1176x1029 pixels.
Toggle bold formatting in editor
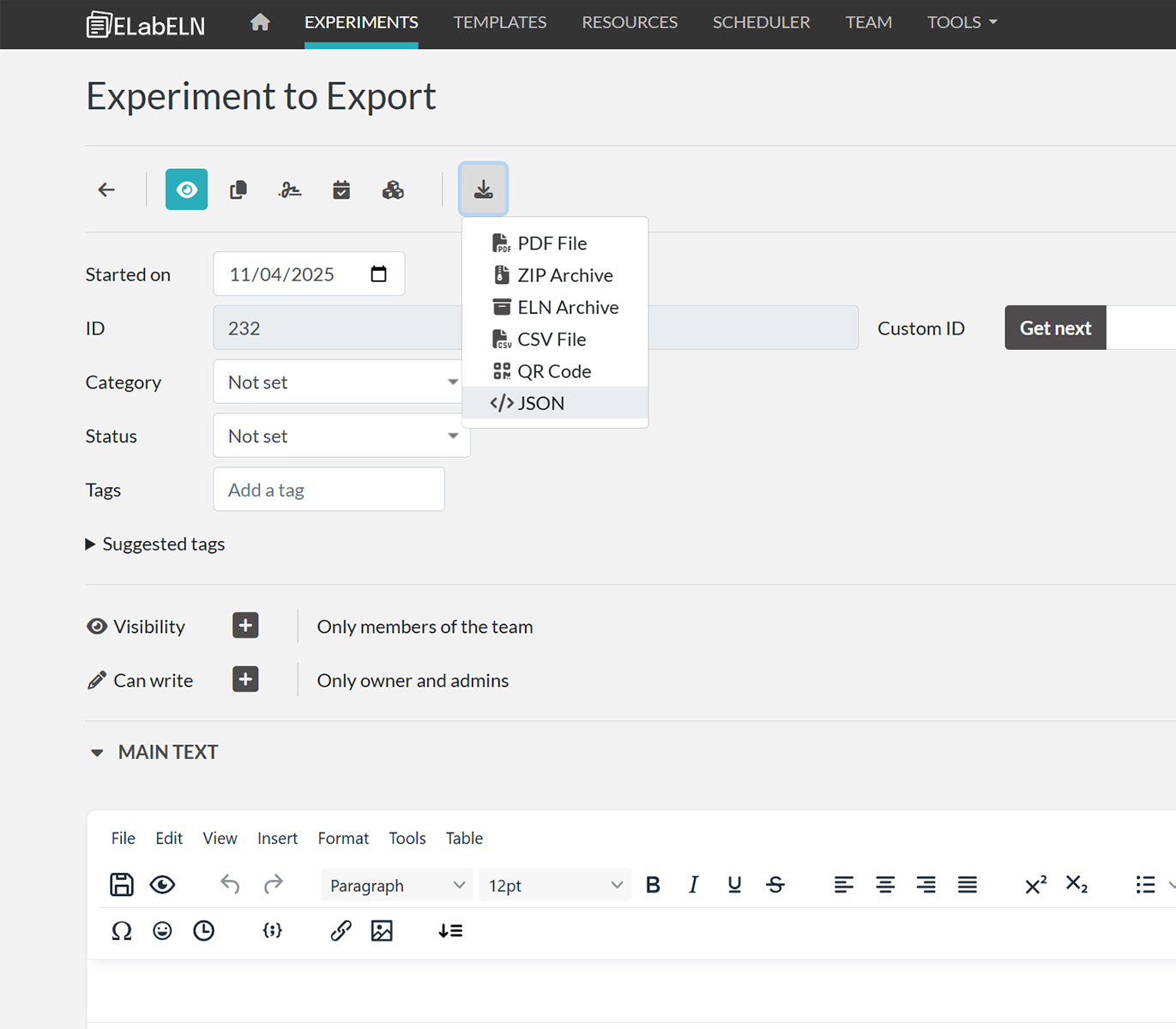653,885
